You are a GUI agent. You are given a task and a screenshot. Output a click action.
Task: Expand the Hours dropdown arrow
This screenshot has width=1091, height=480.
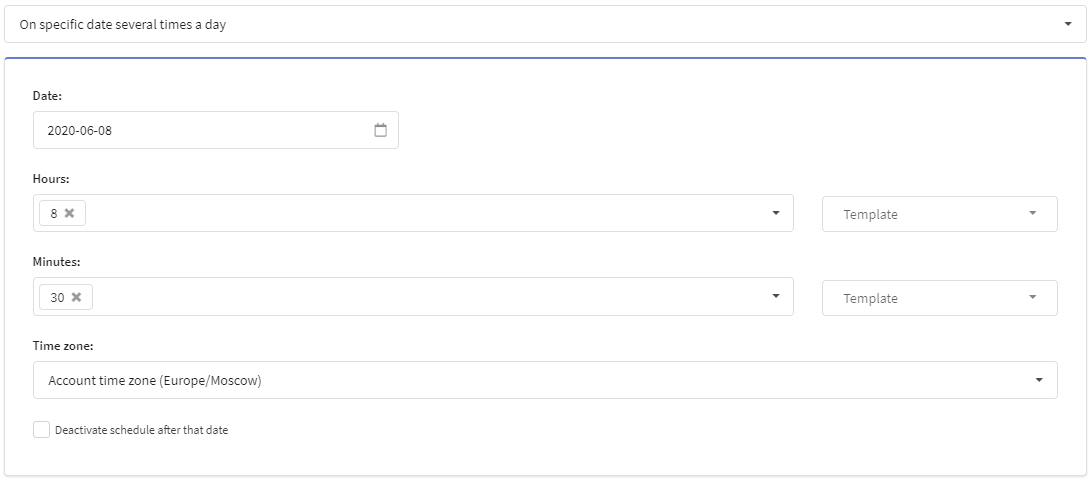click(777, 213)
